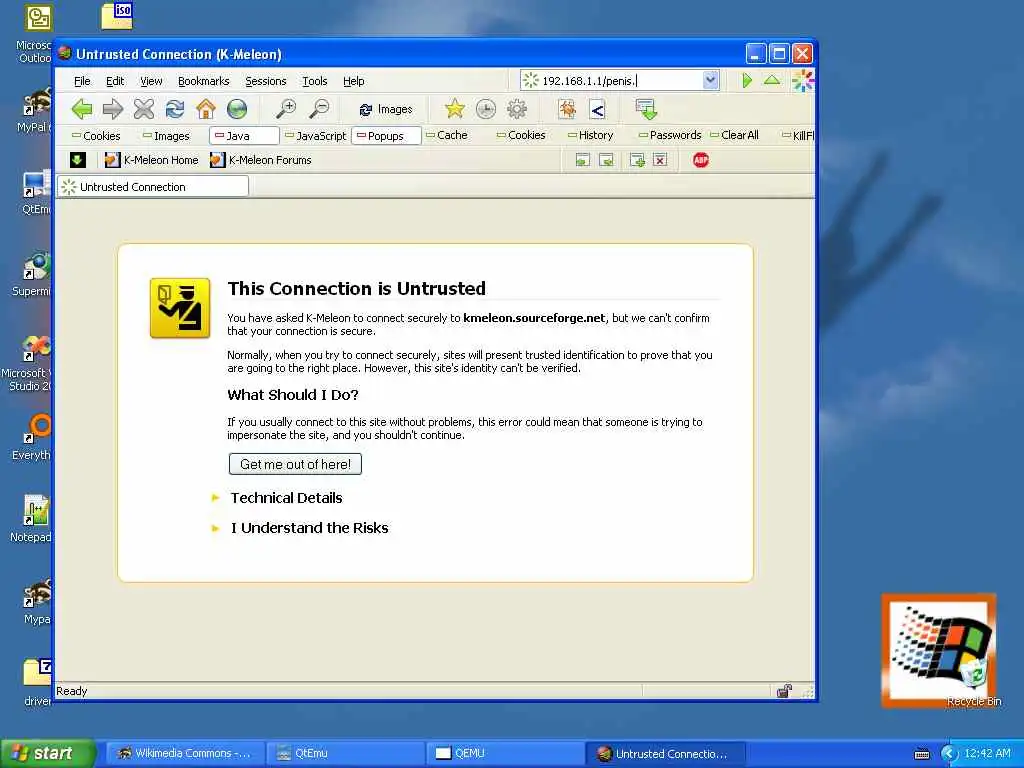This screenshot has height=768, width=1024.
Task: Click the previous tab icon
Action: click(583, 160)
